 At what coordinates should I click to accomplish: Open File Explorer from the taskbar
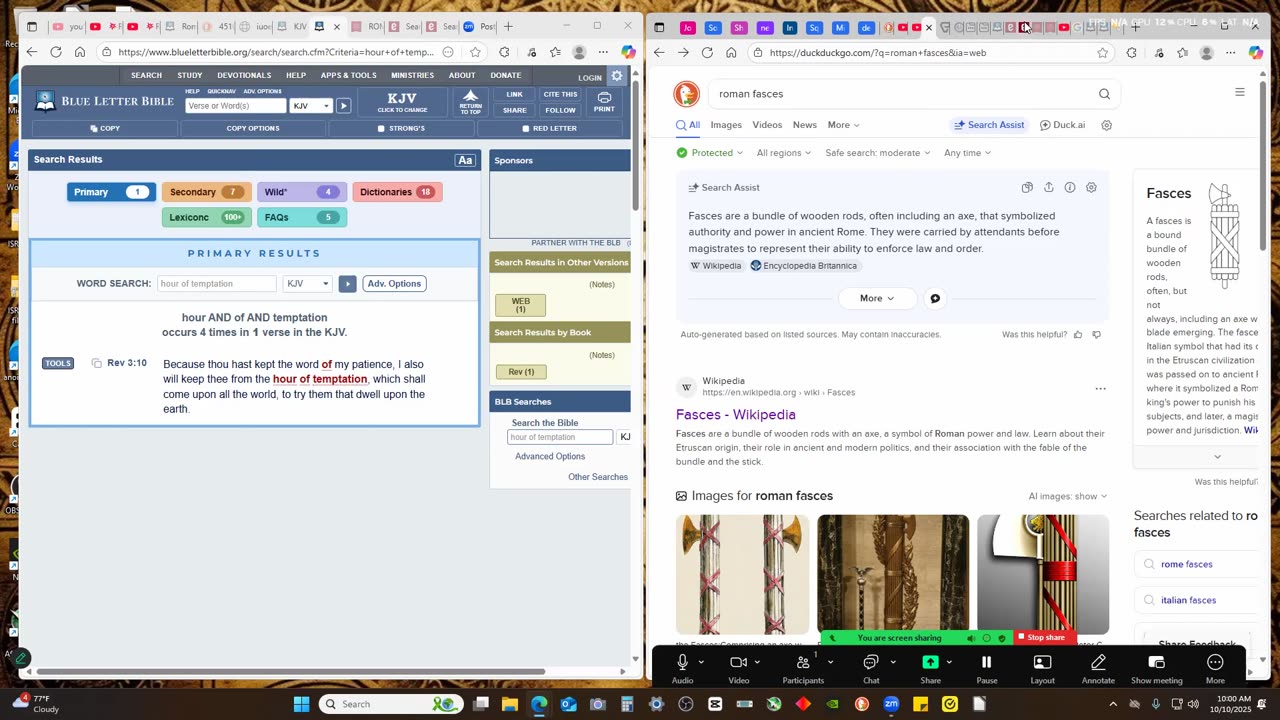pos(509,704)
